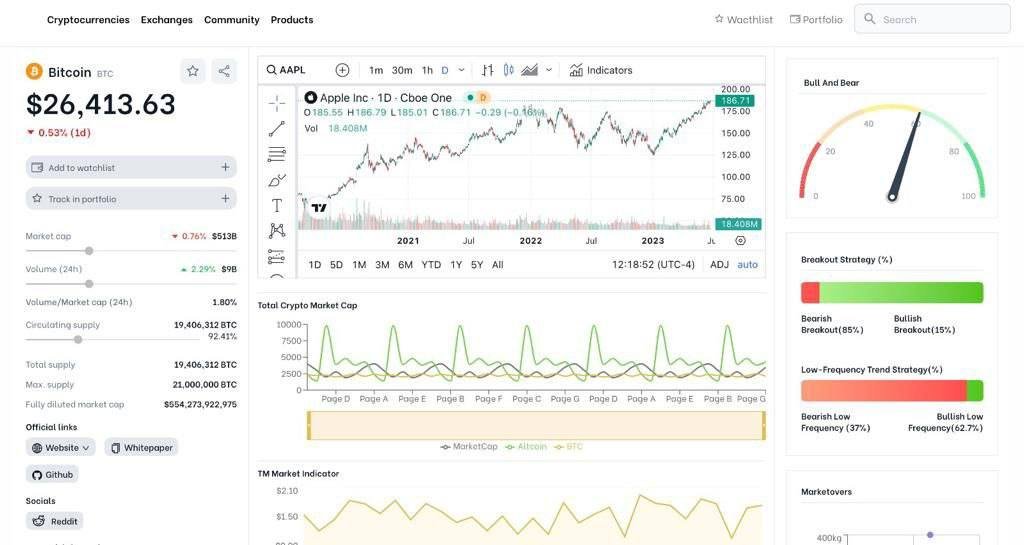
Task: Toggle Altcoin series in legend
Action: [526, 446]
